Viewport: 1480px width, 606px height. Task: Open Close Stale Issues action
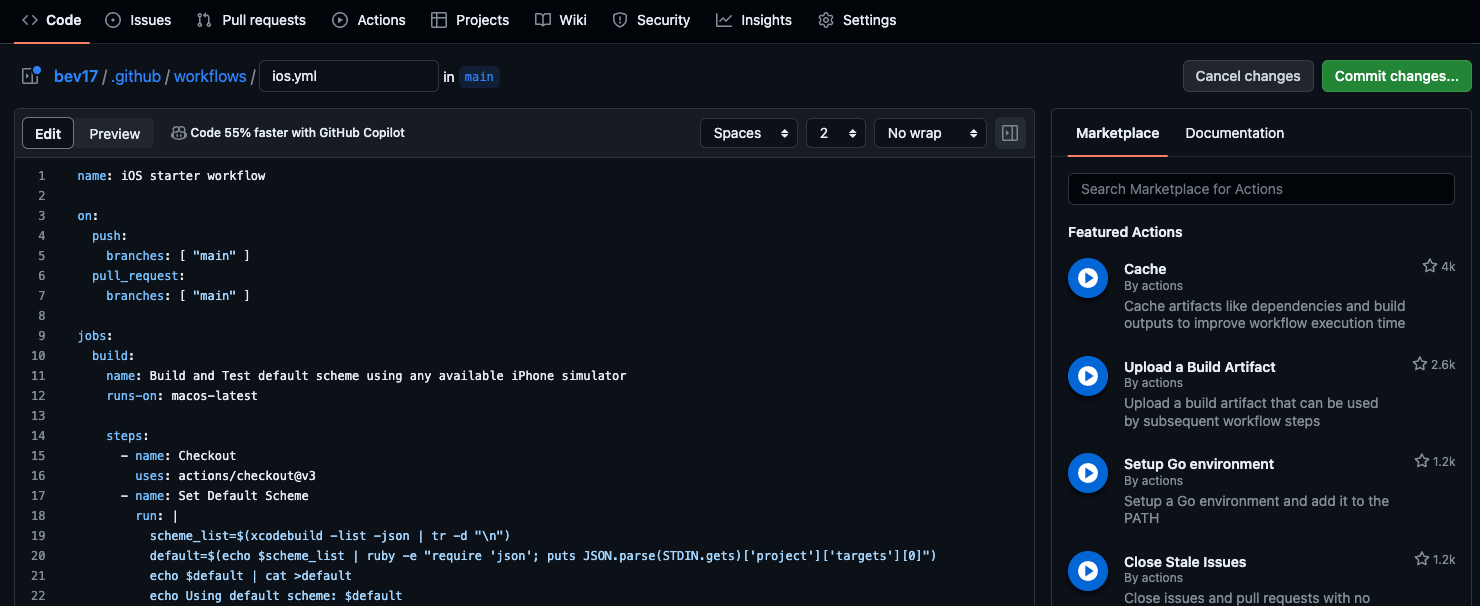coord(1185,562)
